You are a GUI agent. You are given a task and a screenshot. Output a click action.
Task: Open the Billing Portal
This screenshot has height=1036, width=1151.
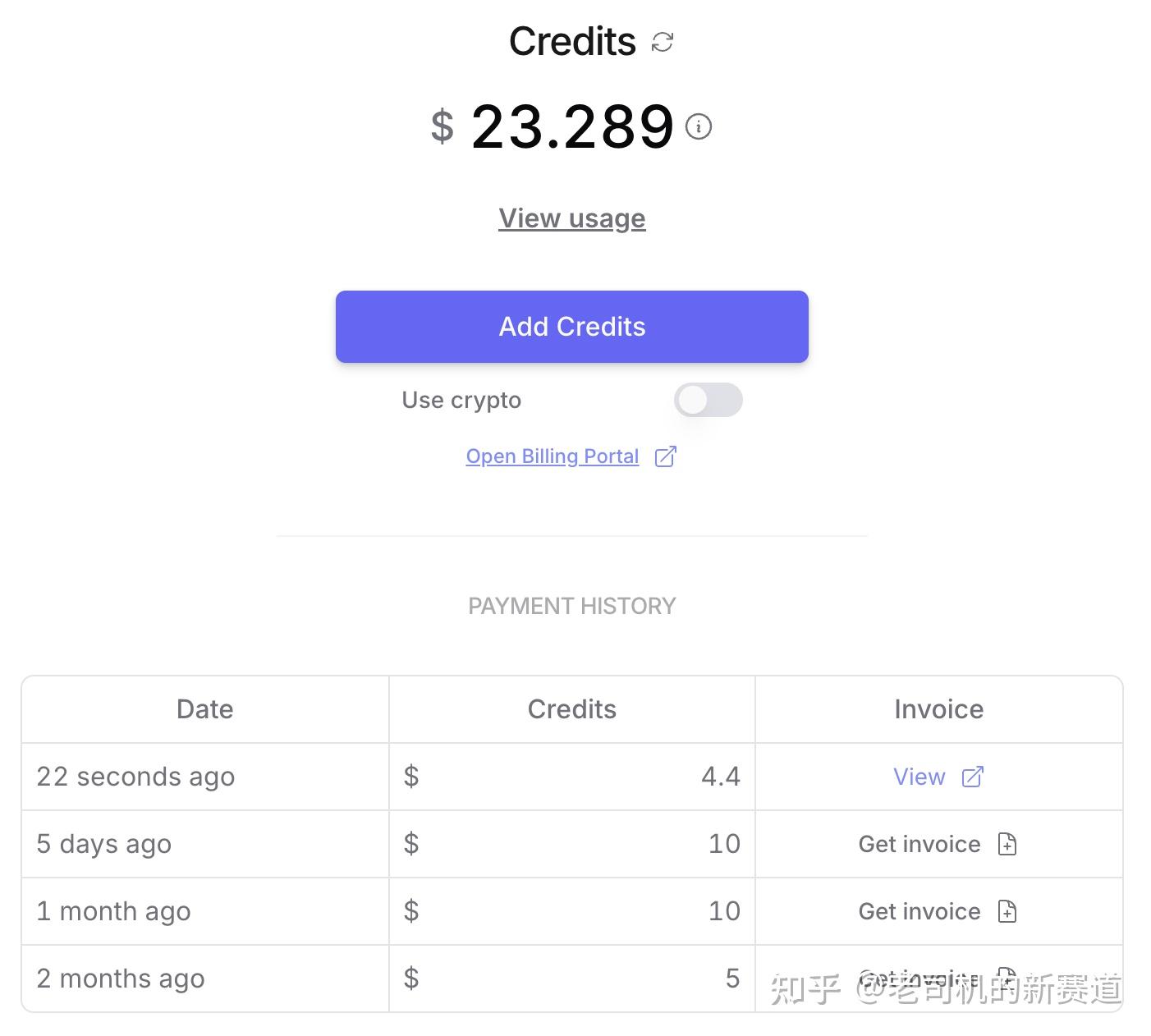pos(552,456)
